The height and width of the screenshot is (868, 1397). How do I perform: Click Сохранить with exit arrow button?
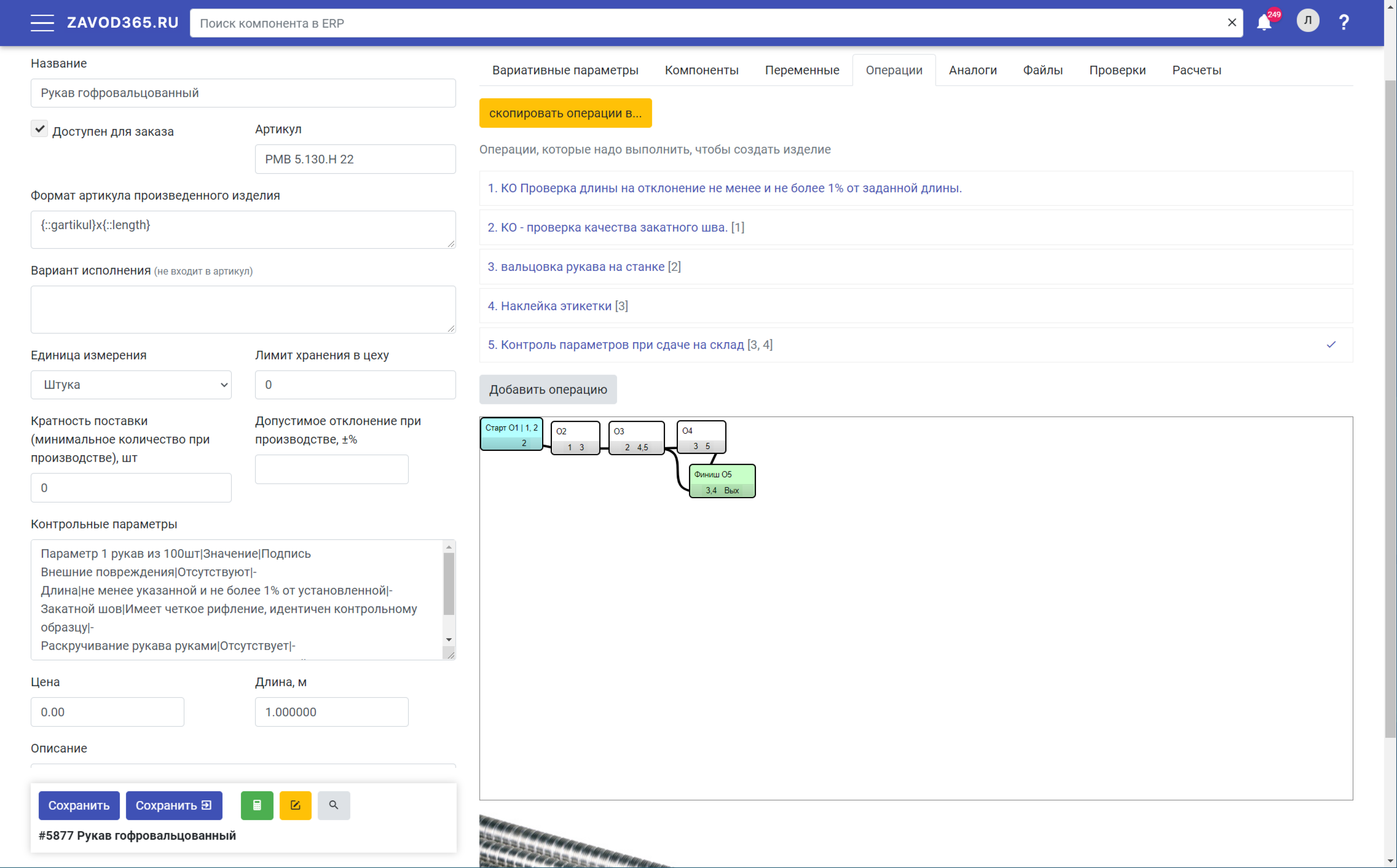point(174,805)
